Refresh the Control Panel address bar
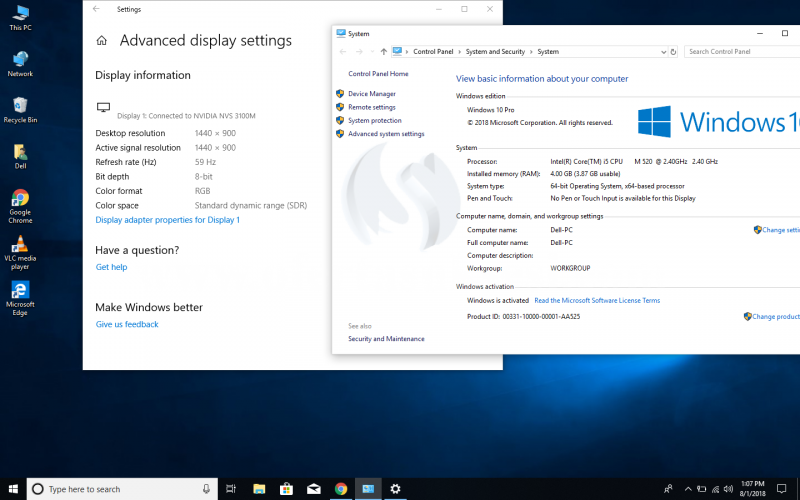800x500 pixels. point(673,52)
